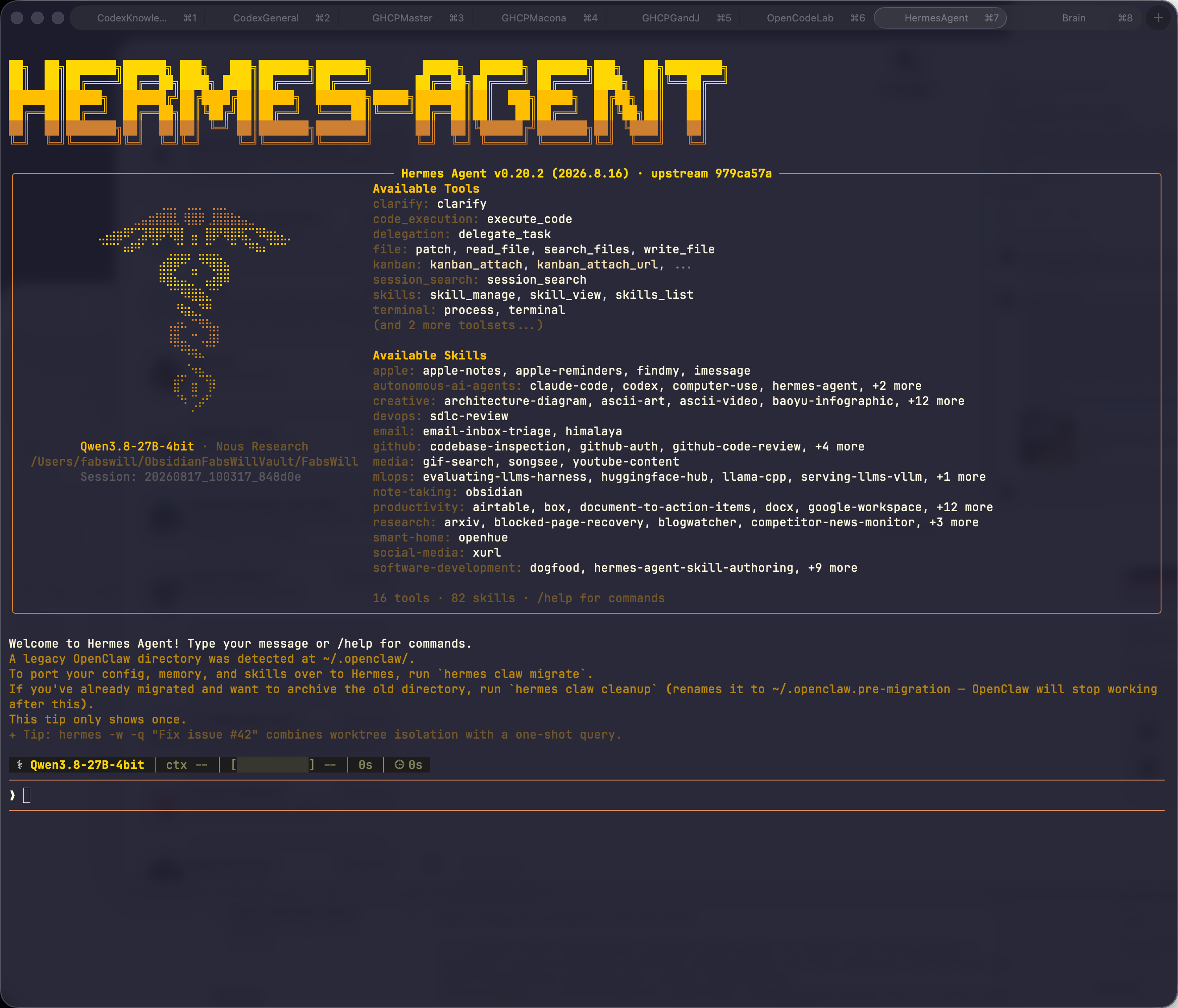Switch to the Brain tab

coord(1074,18)
